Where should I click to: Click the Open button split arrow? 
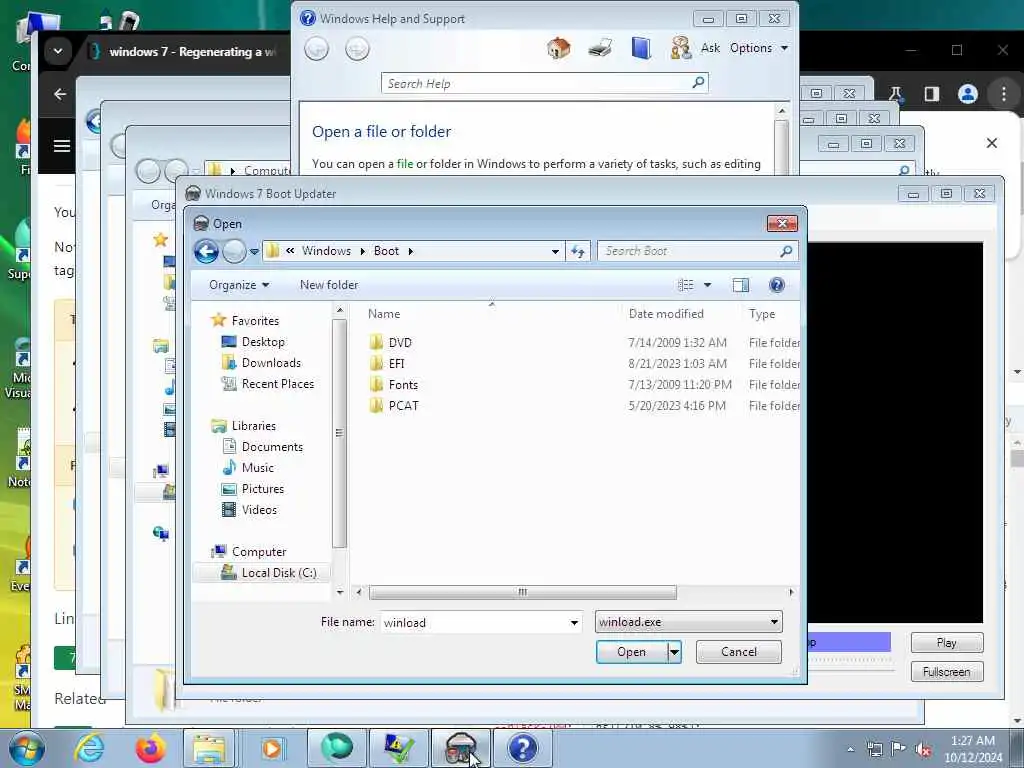[x=674, y=652]
